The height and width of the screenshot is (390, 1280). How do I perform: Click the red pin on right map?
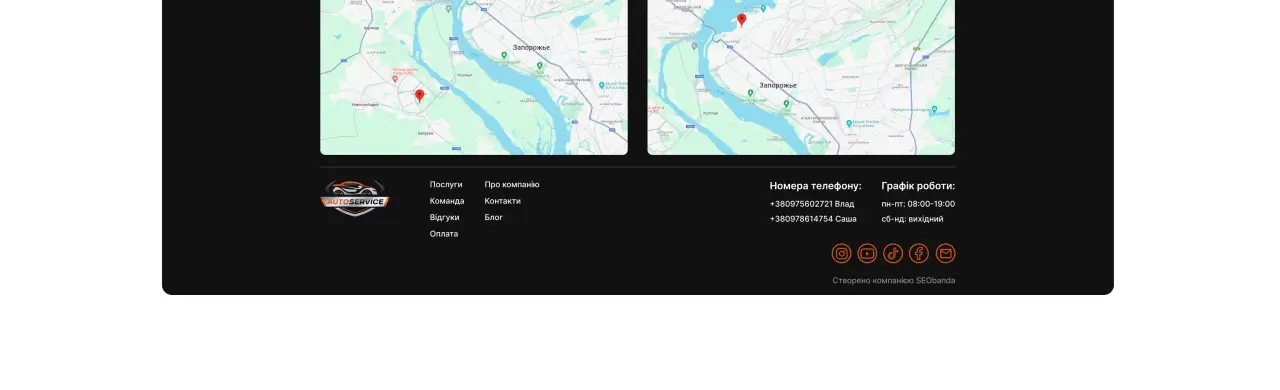741,19
